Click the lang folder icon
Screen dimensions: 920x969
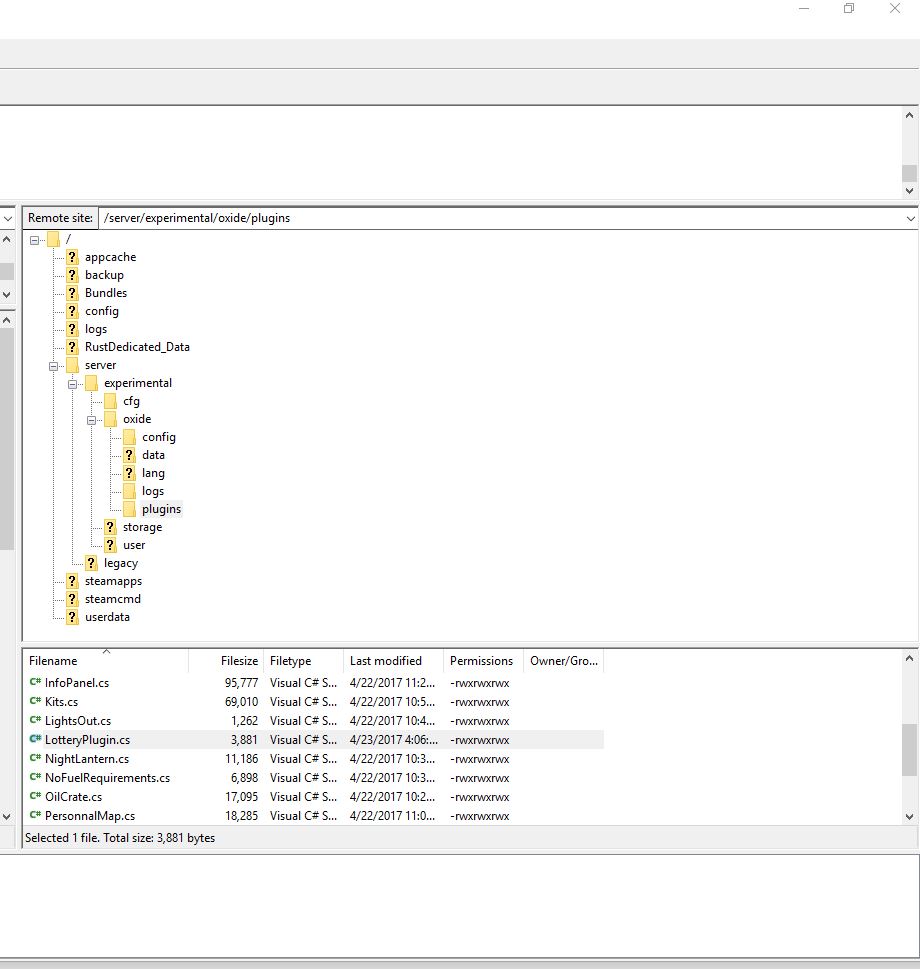pos(129,473)
